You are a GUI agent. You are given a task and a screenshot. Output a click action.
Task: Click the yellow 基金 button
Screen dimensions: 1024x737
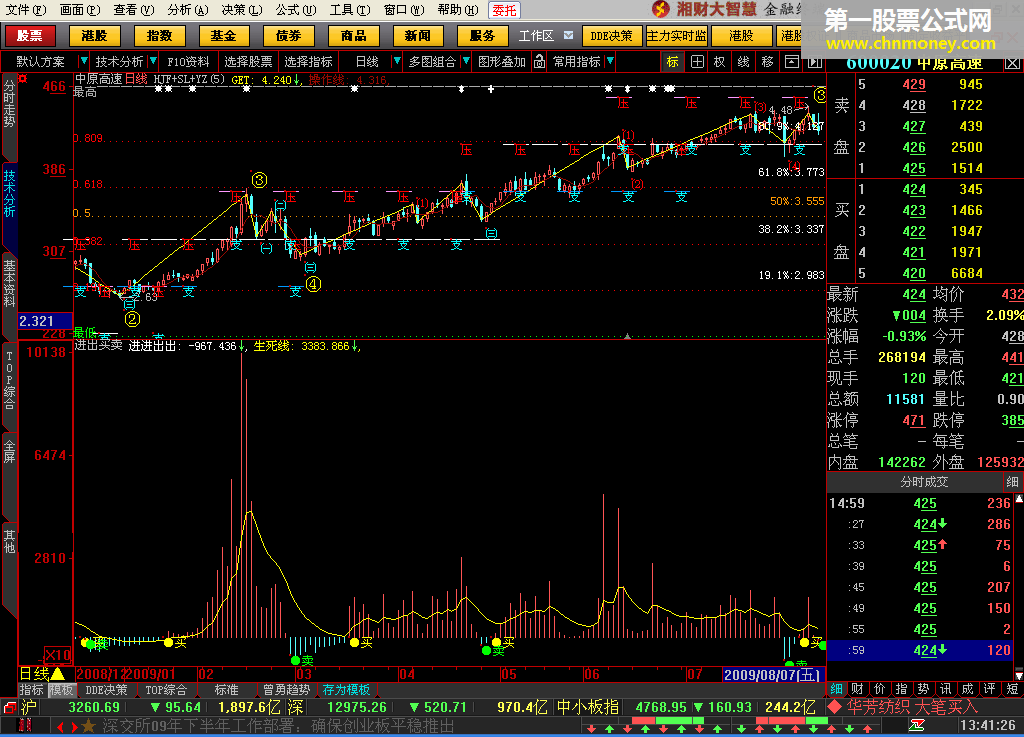(x=223, y=35)
